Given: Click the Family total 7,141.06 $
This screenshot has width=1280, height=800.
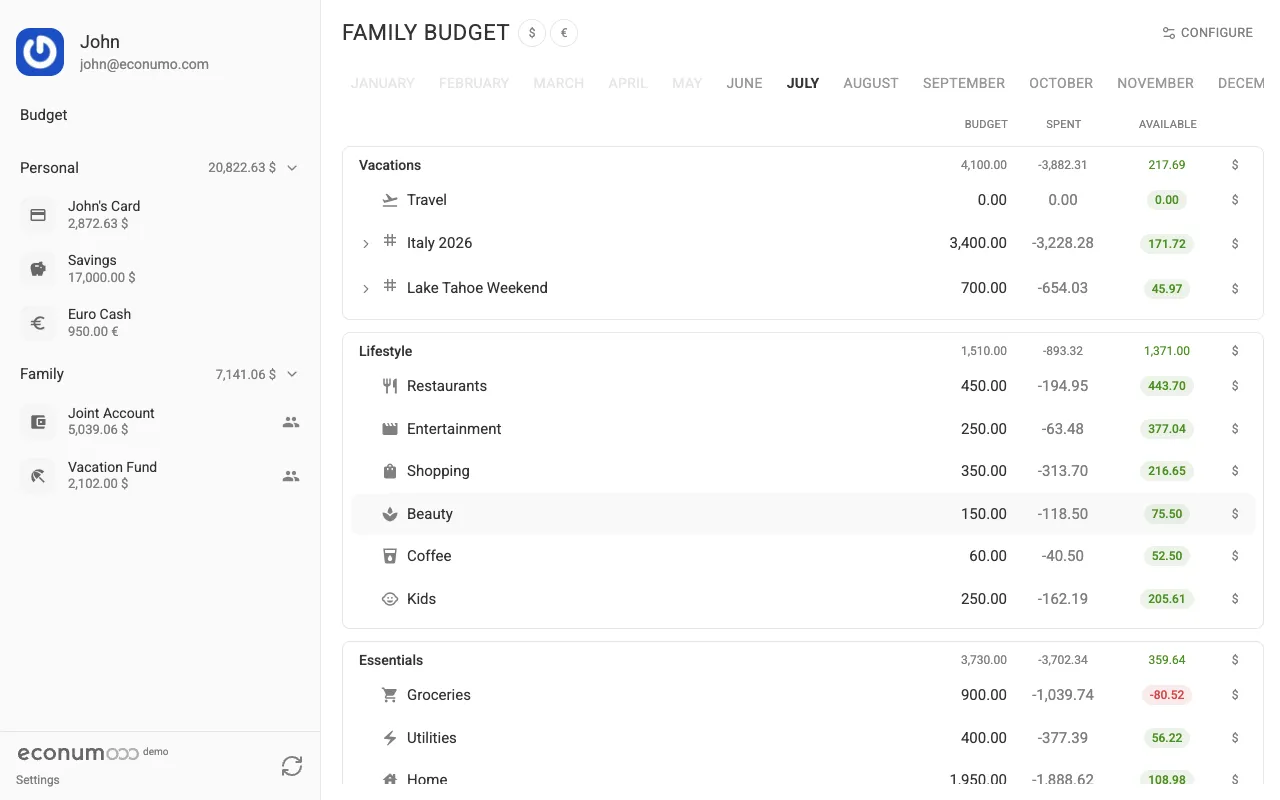Looking at the screenshot, I should tap(246, 374).
